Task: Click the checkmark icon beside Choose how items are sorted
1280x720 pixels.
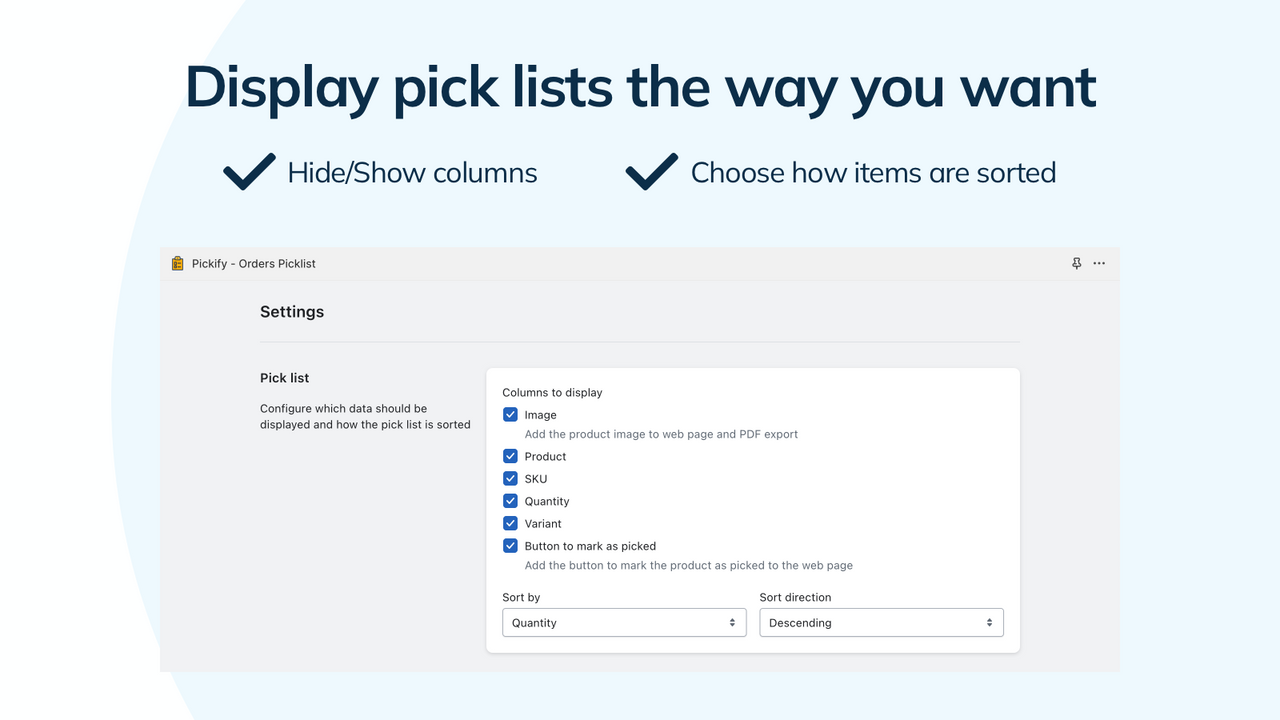Action: 651,171
